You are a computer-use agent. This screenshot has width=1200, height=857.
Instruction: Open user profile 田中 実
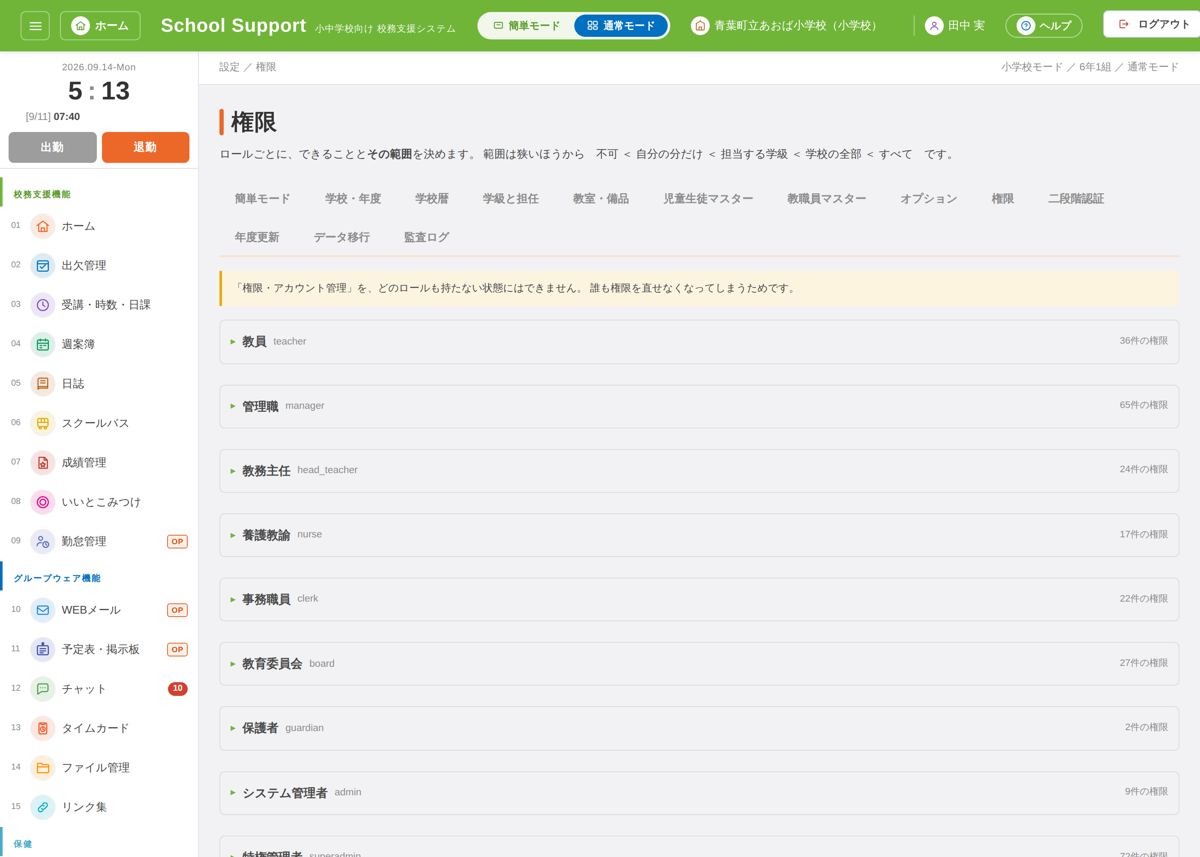[x=955, y=26]
